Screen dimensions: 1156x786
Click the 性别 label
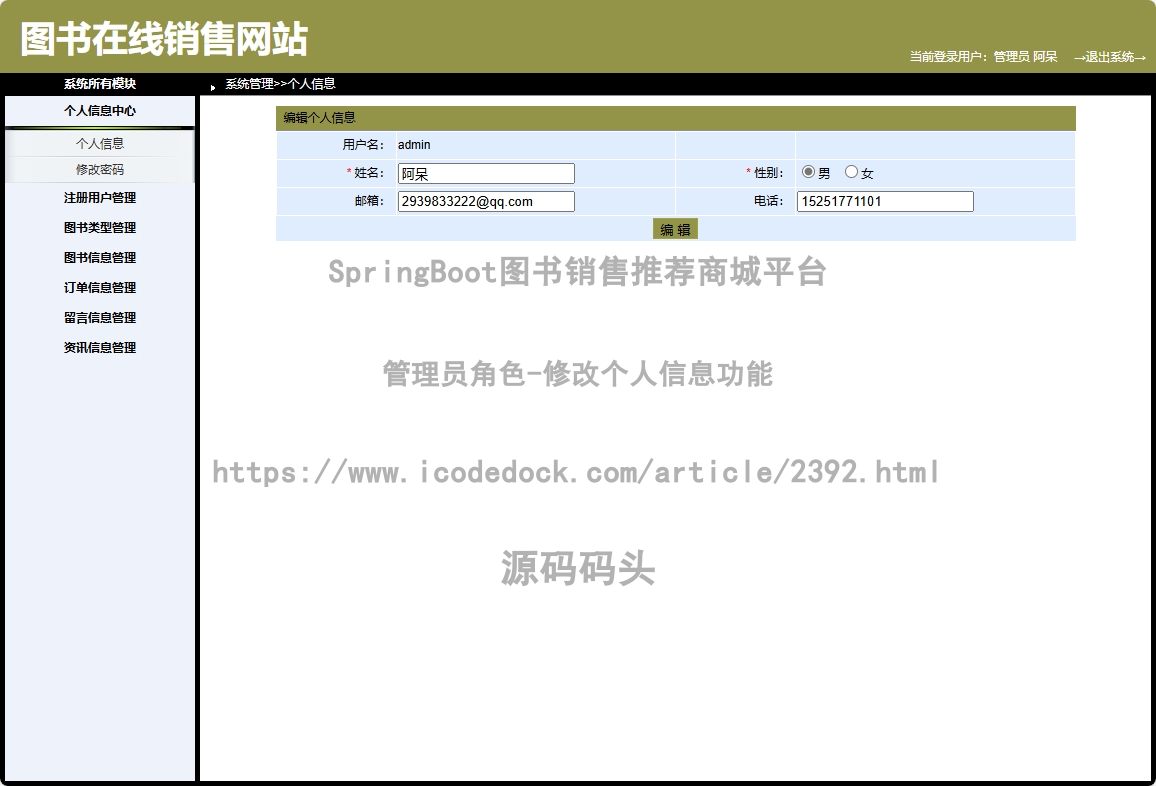click(768, 173)
